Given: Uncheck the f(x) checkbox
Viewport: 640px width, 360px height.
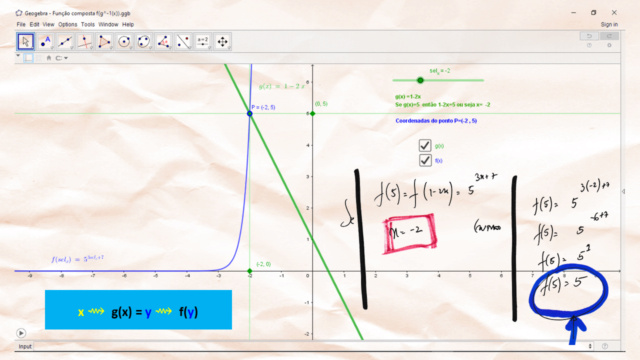Looking at the screenshot, I should 425,160.
